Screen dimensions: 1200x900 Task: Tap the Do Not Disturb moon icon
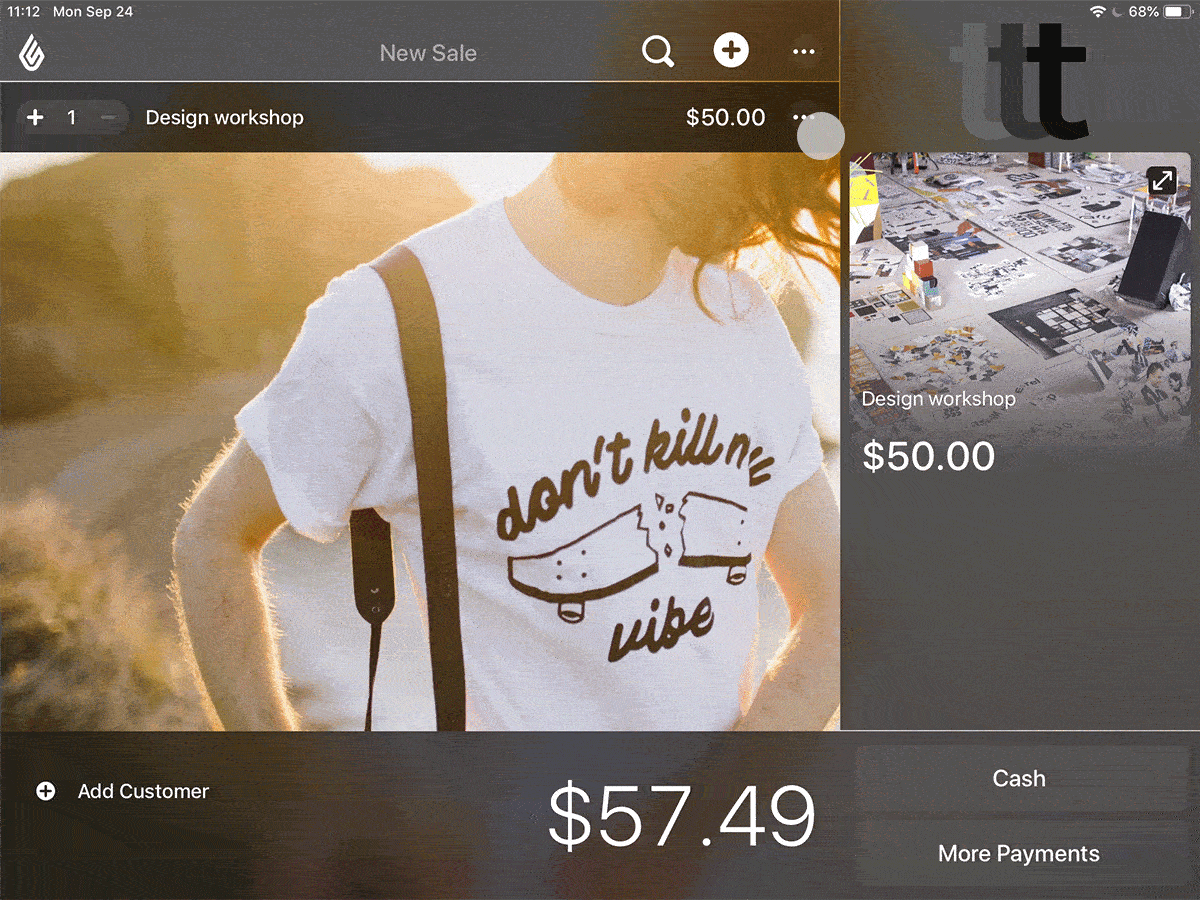[1116, 12]
